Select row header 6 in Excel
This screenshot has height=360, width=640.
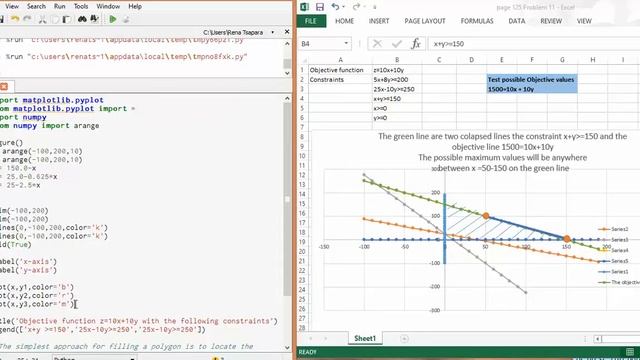(302, 118)
